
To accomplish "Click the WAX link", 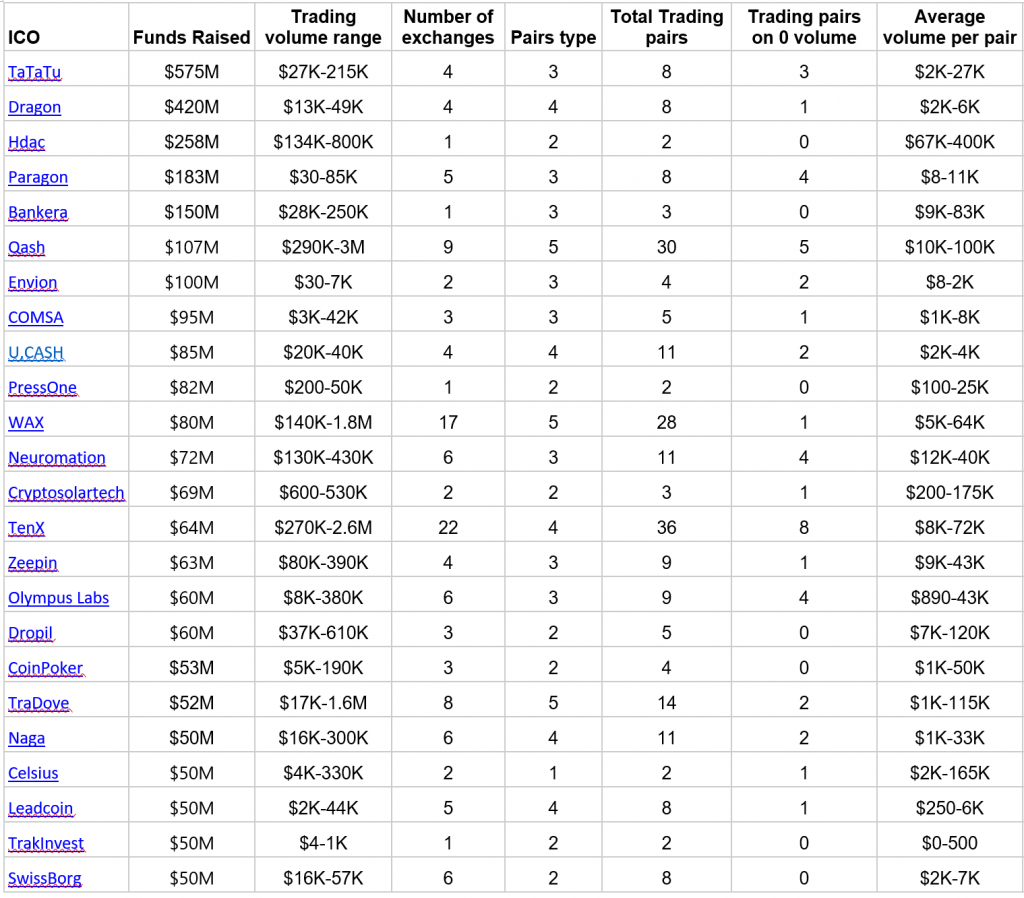I will point(26,423).
